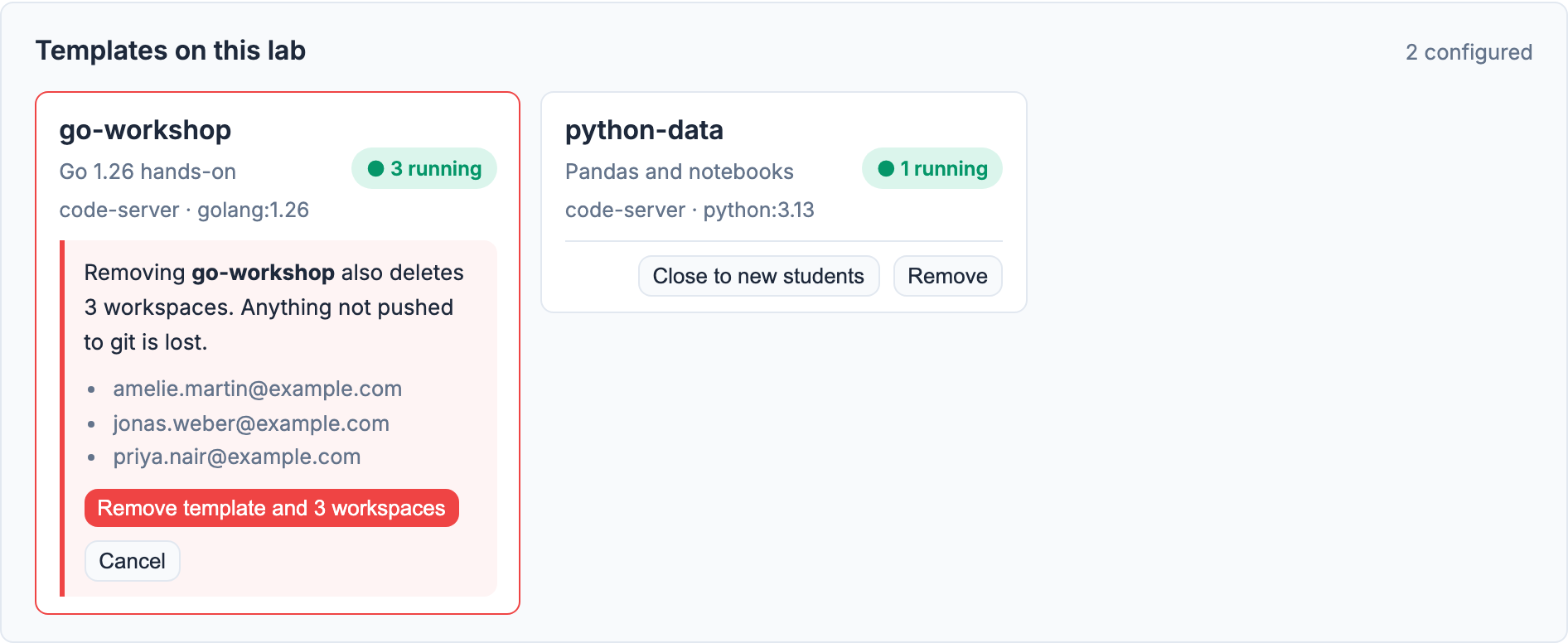Confirm Remove template and 3 workspaces

click(x=272, y=508)
